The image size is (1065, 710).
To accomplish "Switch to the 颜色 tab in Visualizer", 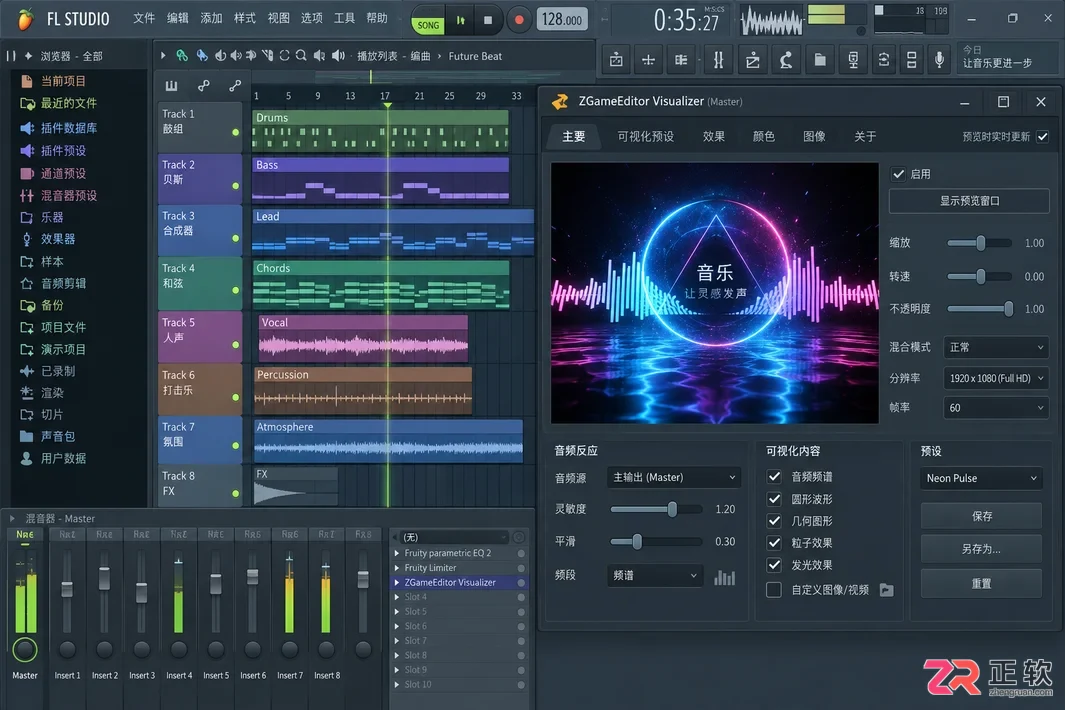I will [x=763, y=137].
